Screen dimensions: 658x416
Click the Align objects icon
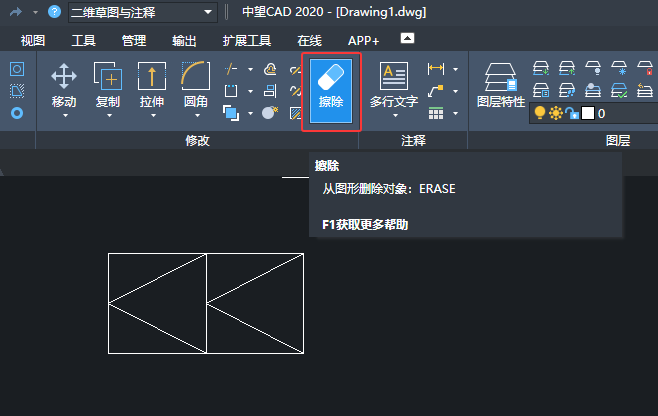pos(270,91)
